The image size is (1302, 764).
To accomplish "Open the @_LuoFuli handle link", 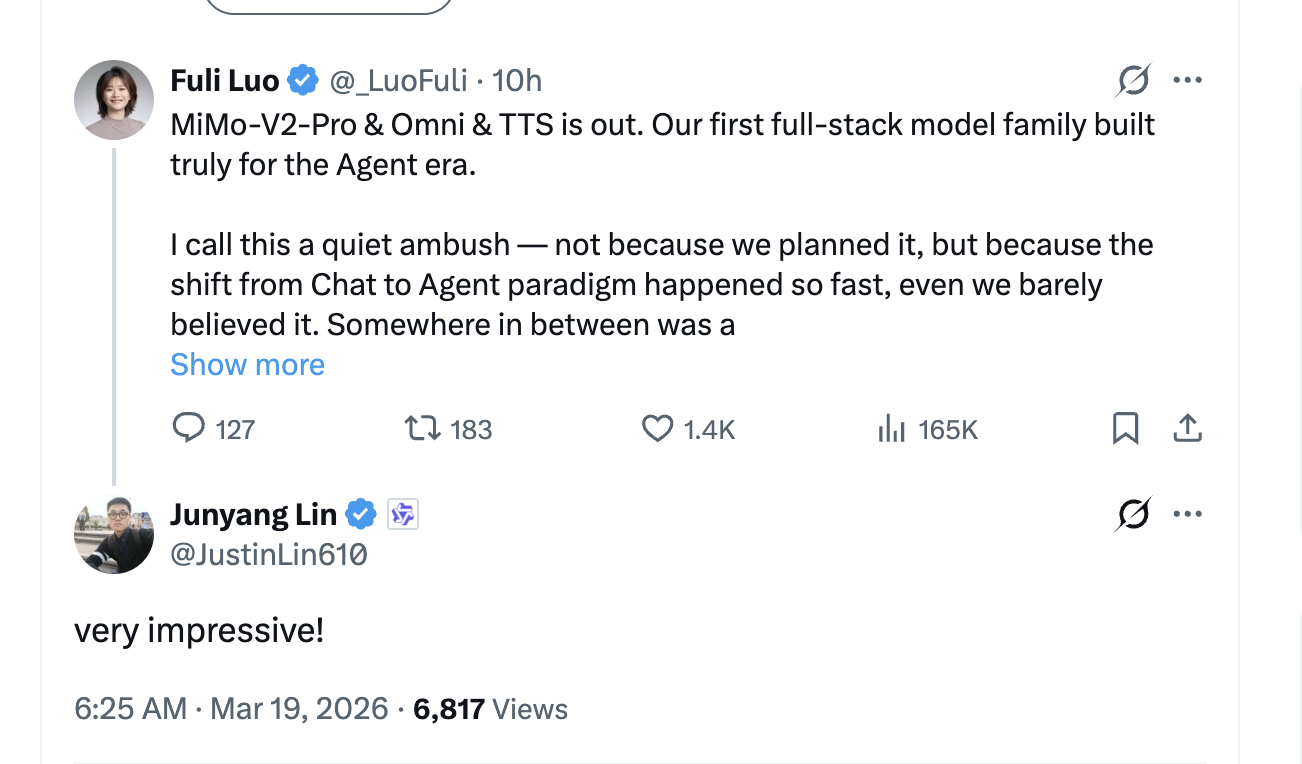I will [x=399, y=80].
